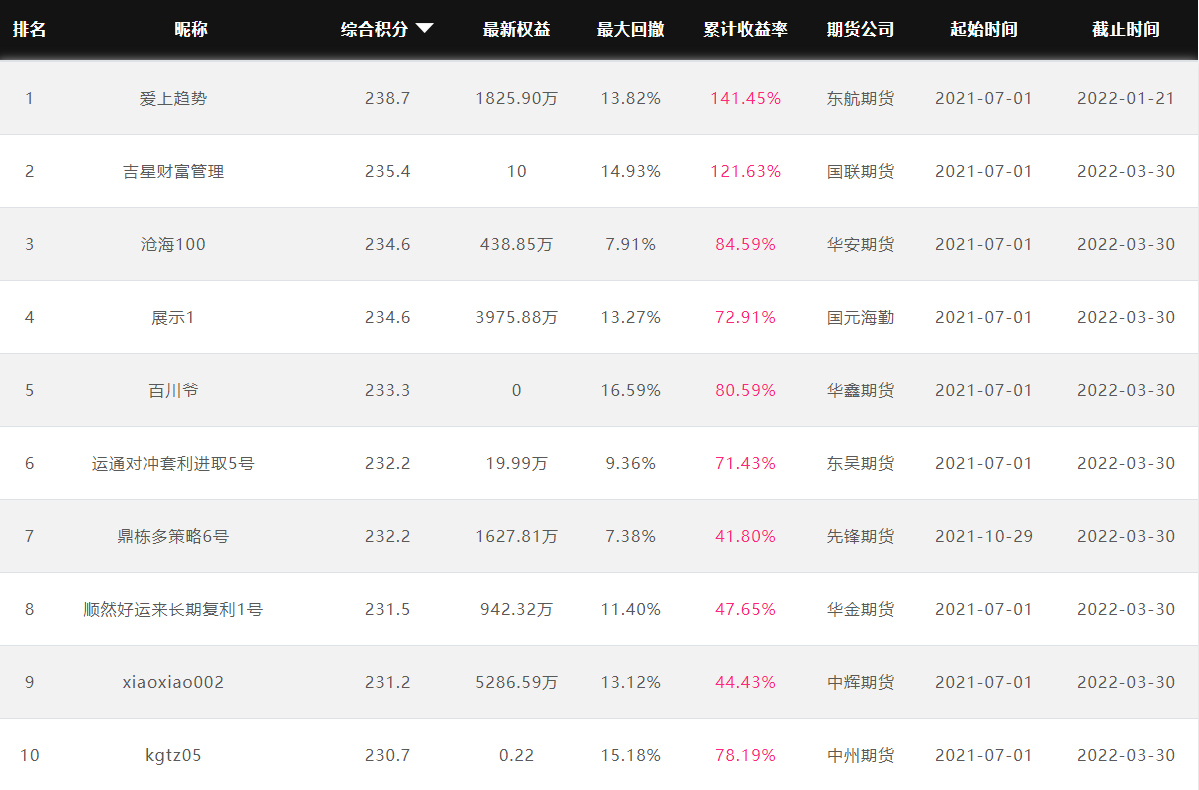This screenshot has height=790, width=1199.
Task: Click futures company 华安期货
Action: pos(860,244)
